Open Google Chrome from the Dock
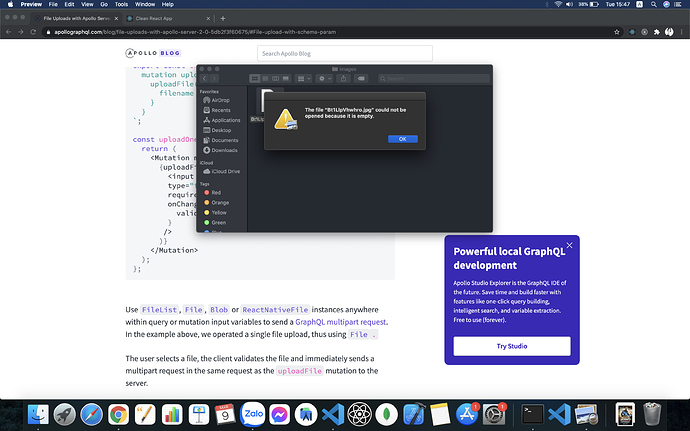The height and width of the screenshot is (431, 690). click(118, 414)
